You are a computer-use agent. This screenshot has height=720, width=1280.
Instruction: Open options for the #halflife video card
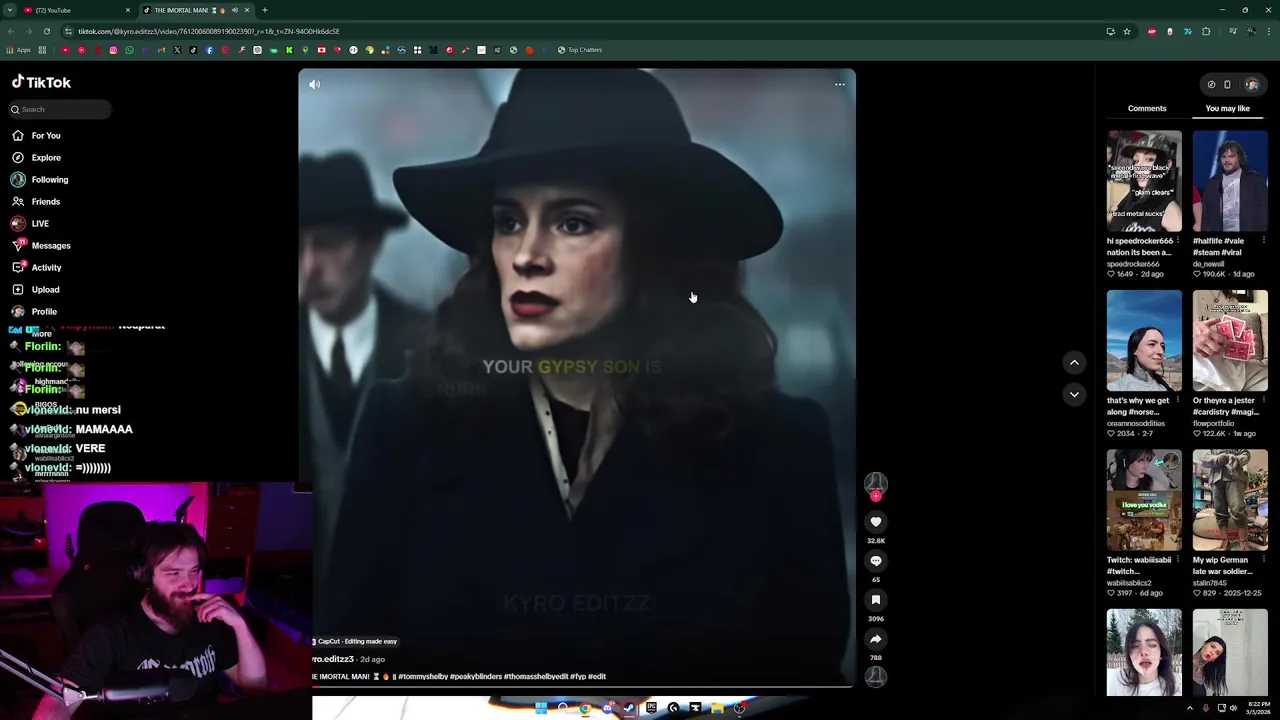click(1264, 241)
